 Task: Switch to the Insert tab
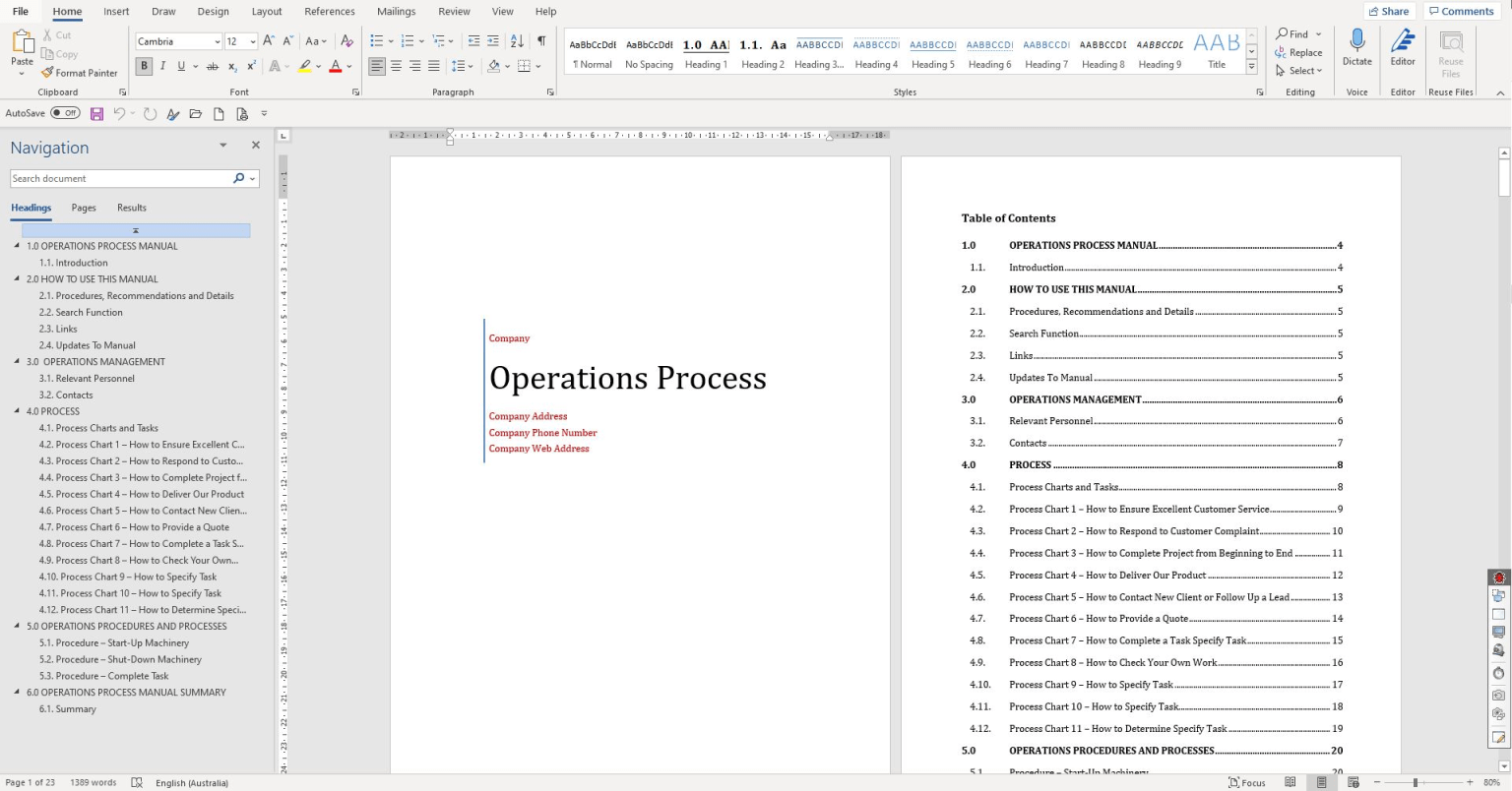coord(116,12)
